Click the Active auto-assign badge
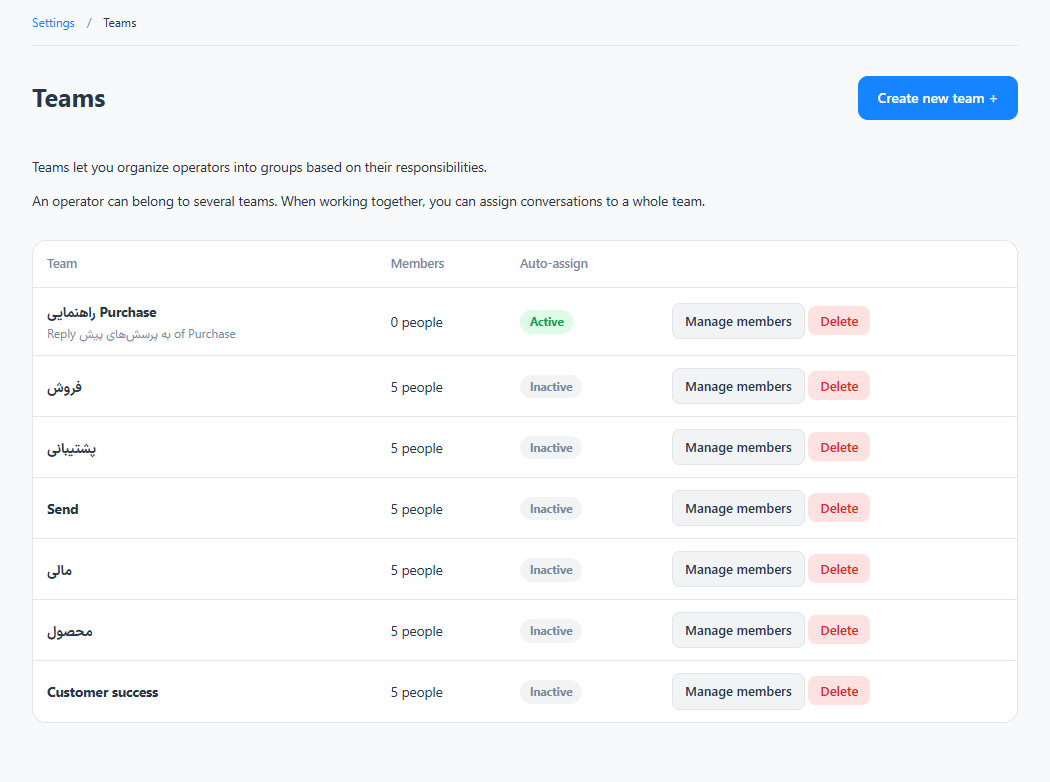The height and width of the screenshot is (782, 1050). tap(546, 322)
